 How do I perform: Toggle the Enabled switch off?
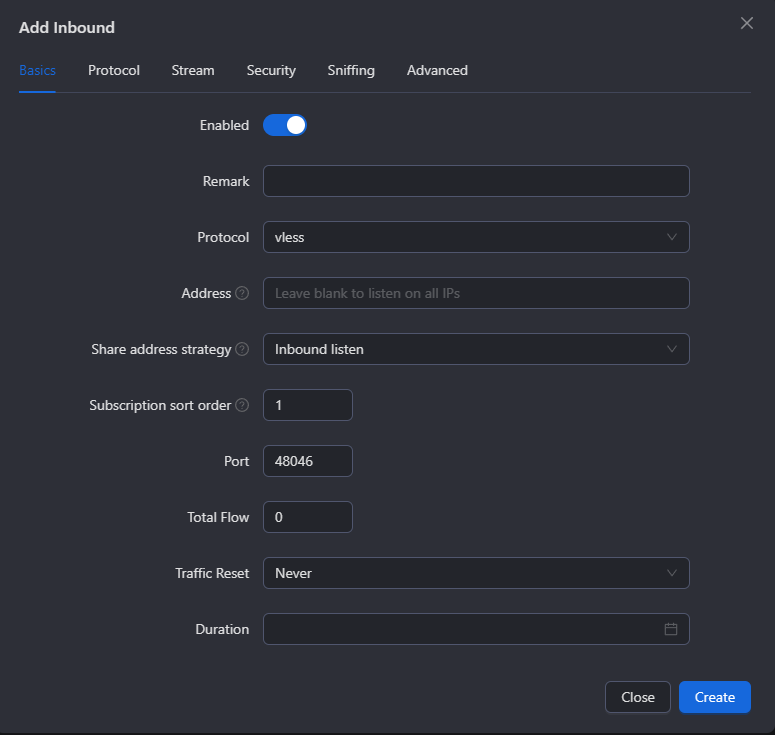point(285,125)
